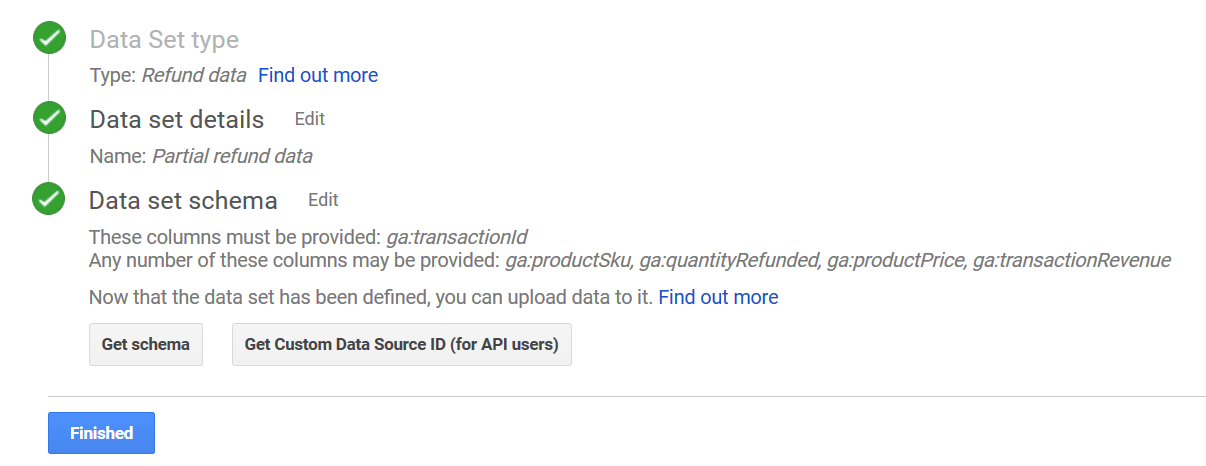
Task: Click the green checkmark beside Data set schema
Action: [48, 198]
